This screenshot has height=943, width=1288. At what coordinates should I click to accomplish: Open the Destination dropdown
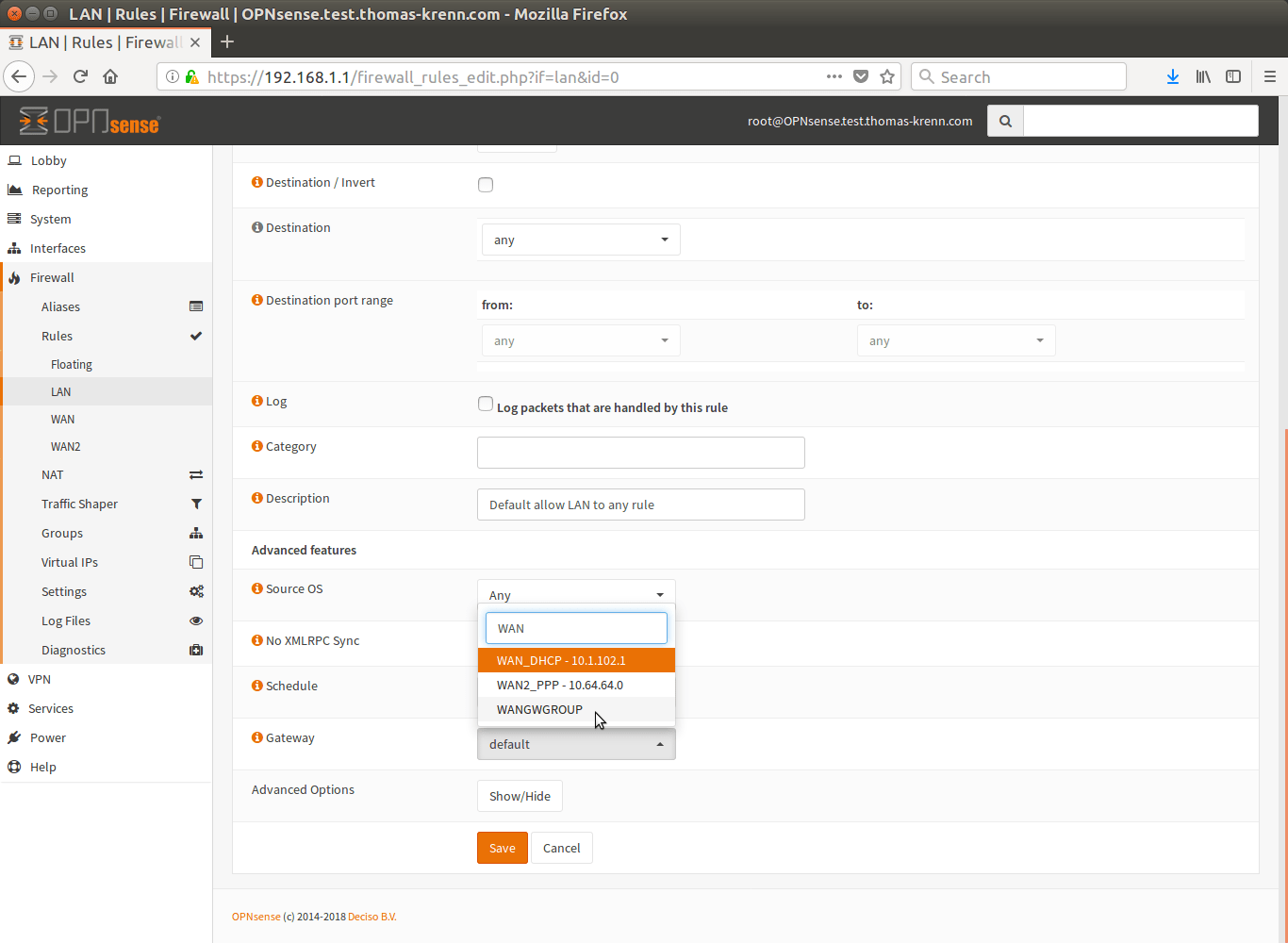(x=580, y=240)
